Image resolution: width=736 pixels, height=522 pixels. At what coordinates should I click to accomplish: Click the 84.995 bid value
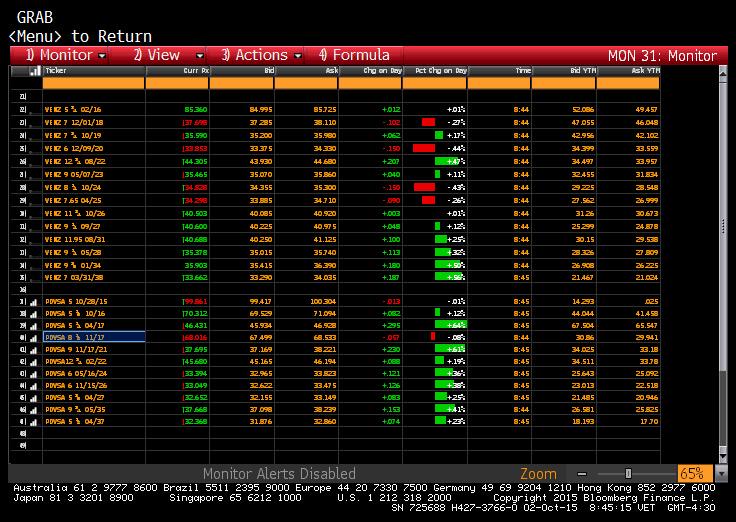tap(261, 109)
